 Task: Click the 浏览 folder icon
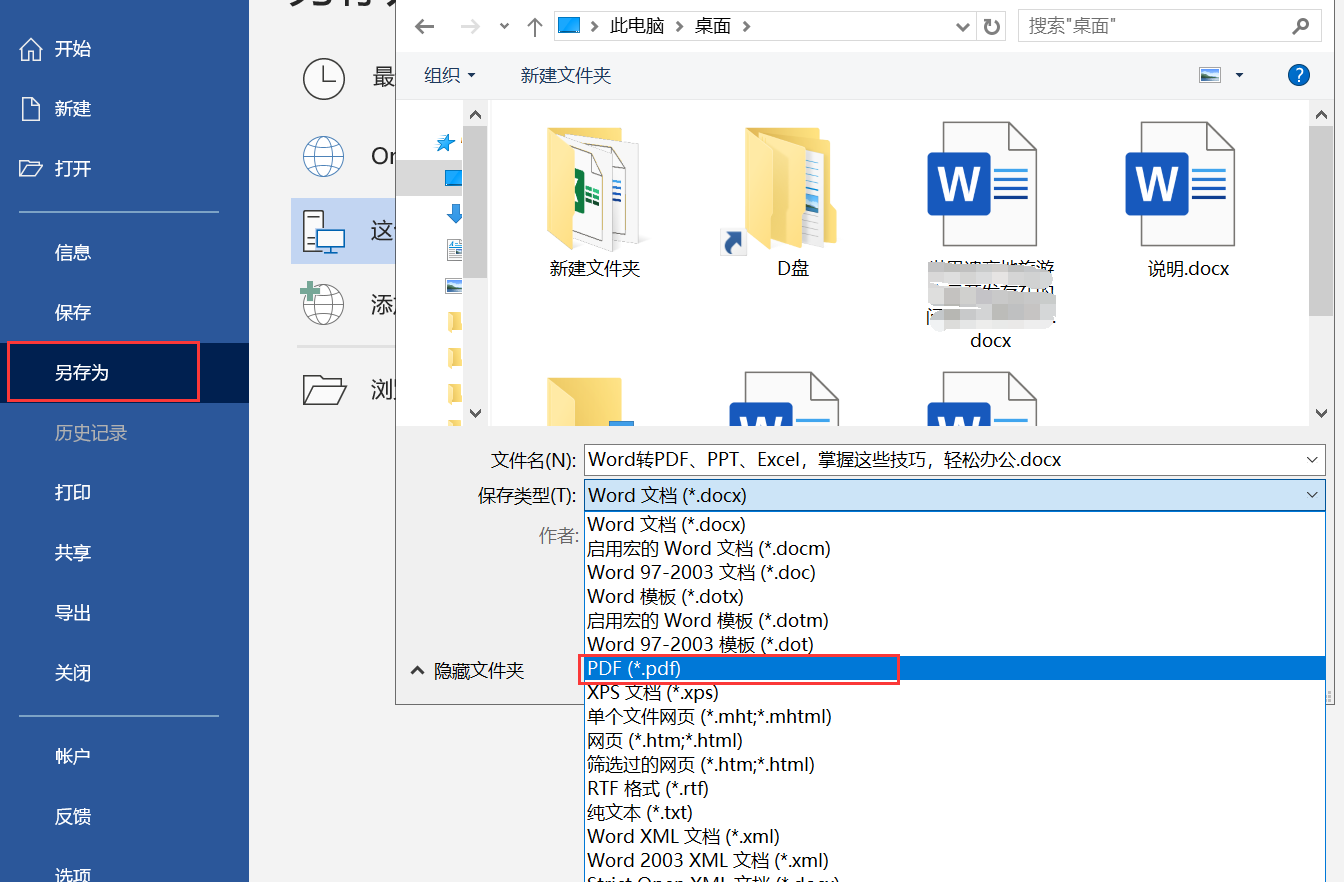click(x=323, y=389)
